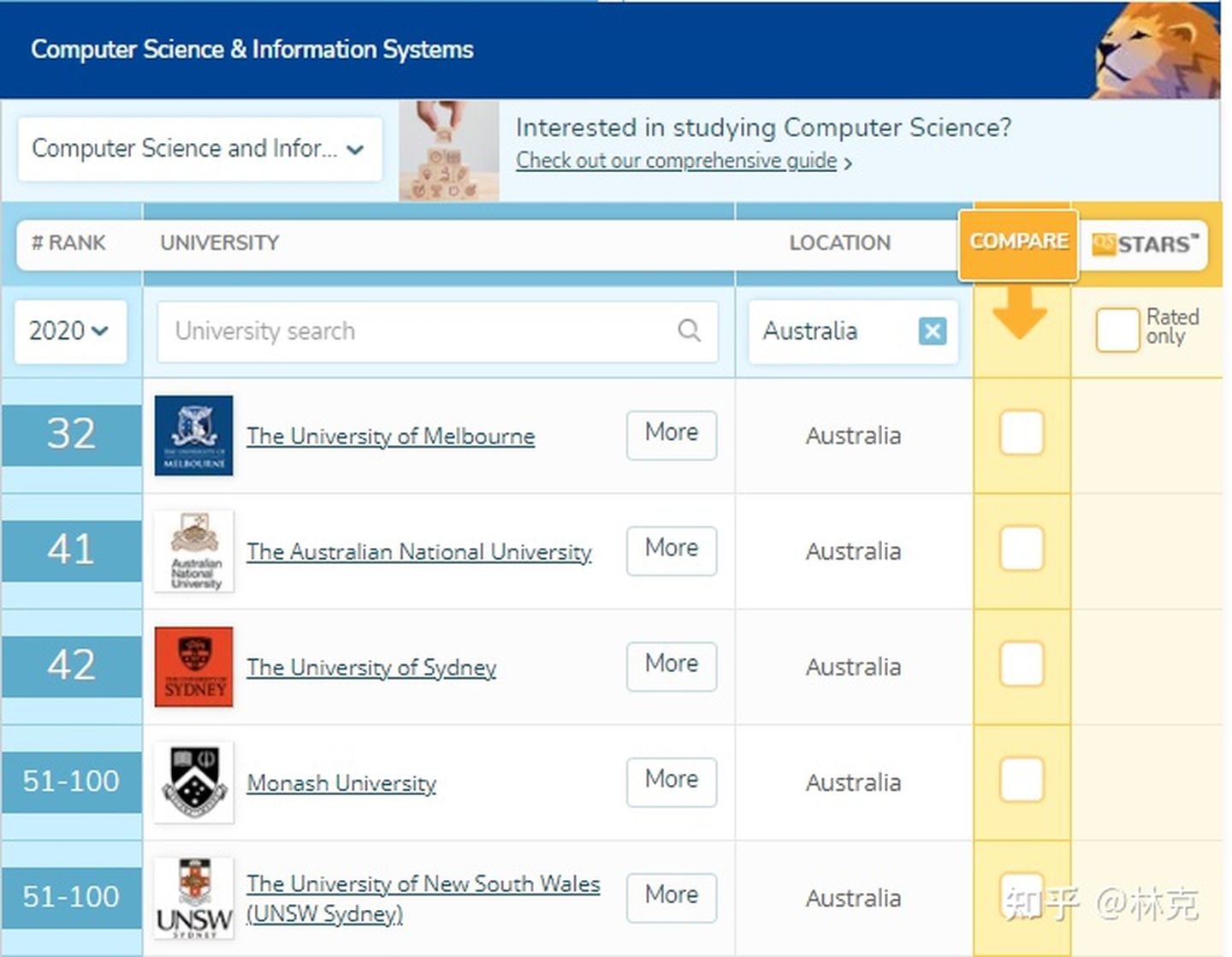The image size is (1232, 957).
Task: Click 'Interested in studying Computer Science?' text
Action: tap(763, 127)
